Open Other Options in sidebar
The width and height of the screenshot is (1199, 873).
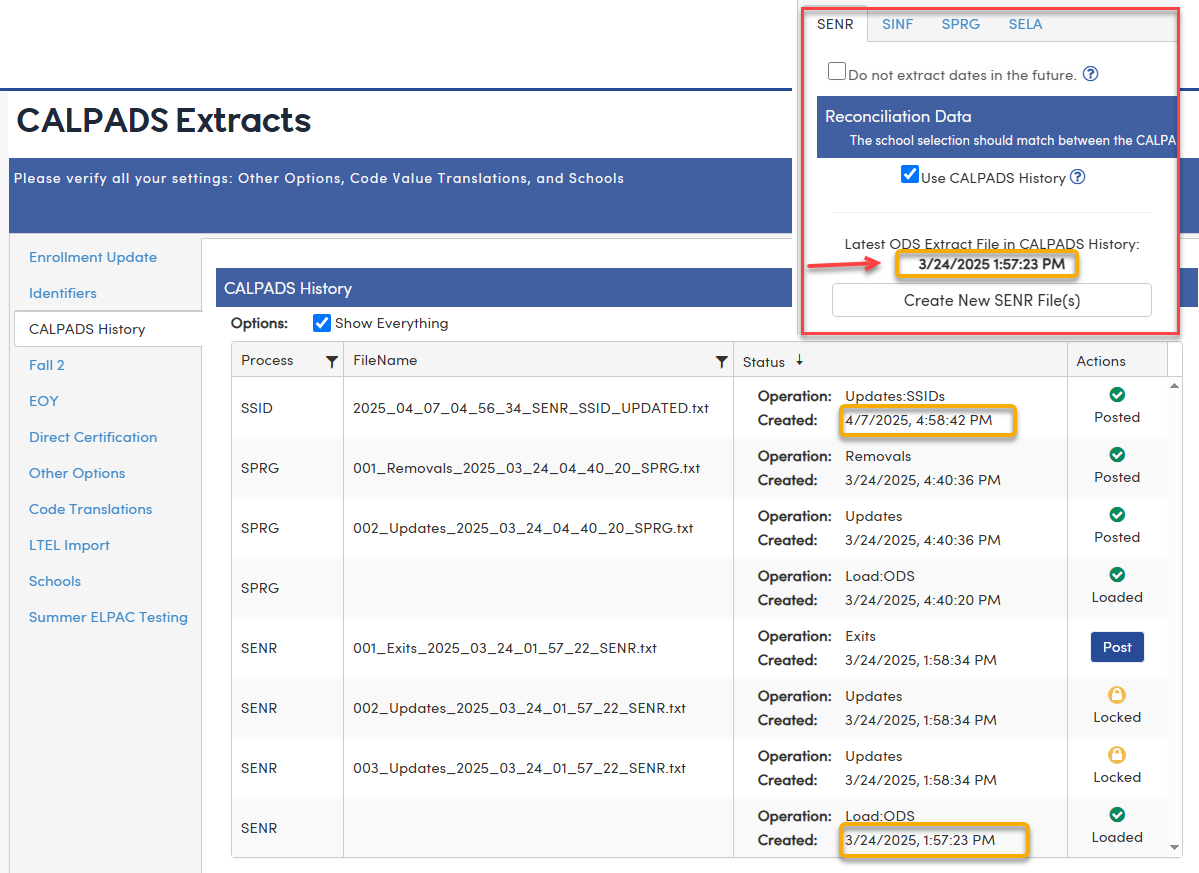(x=77, y=473)
